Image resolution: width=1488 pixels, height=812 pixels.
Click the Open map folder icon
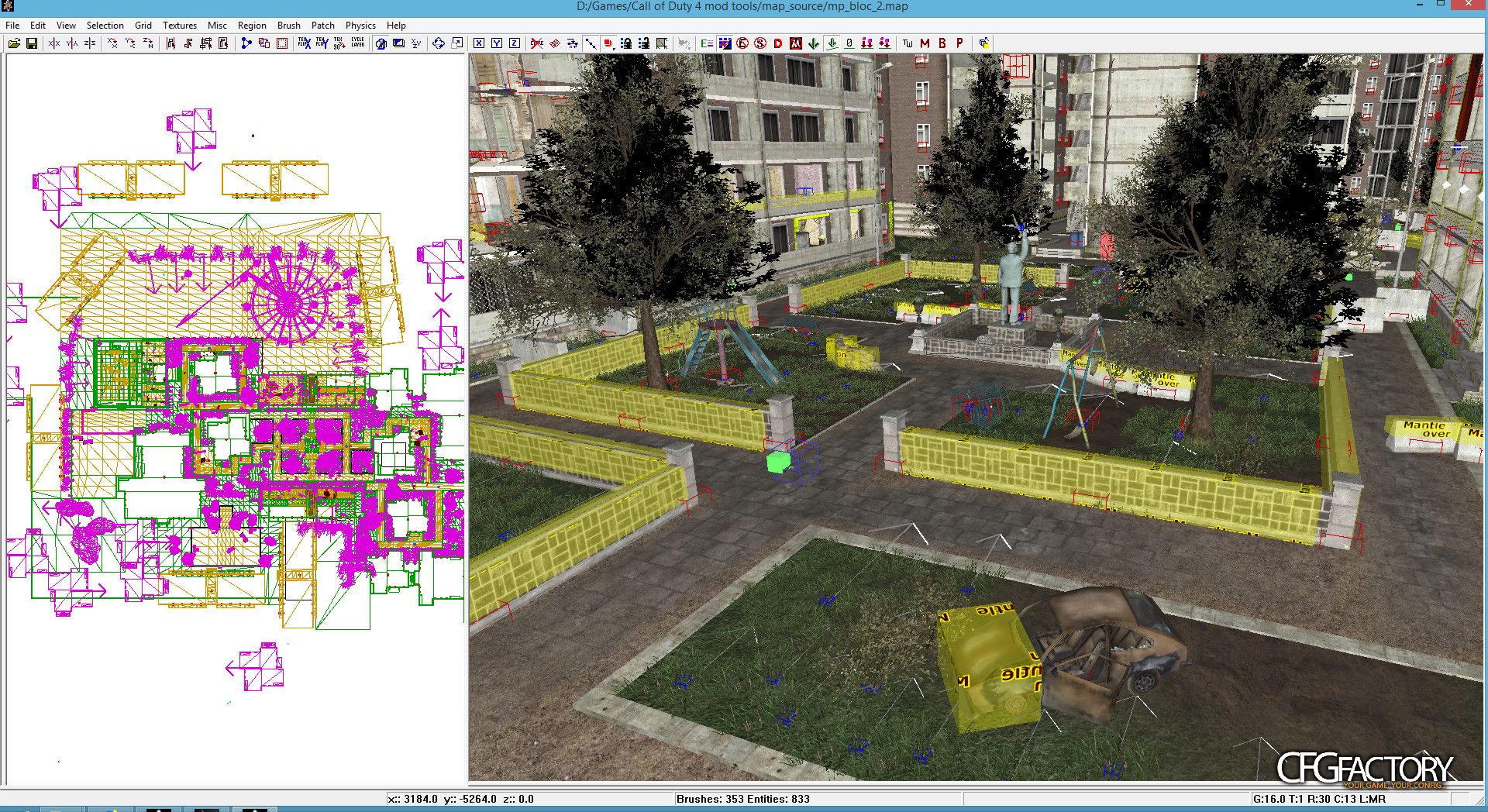(x=14, y=43)
